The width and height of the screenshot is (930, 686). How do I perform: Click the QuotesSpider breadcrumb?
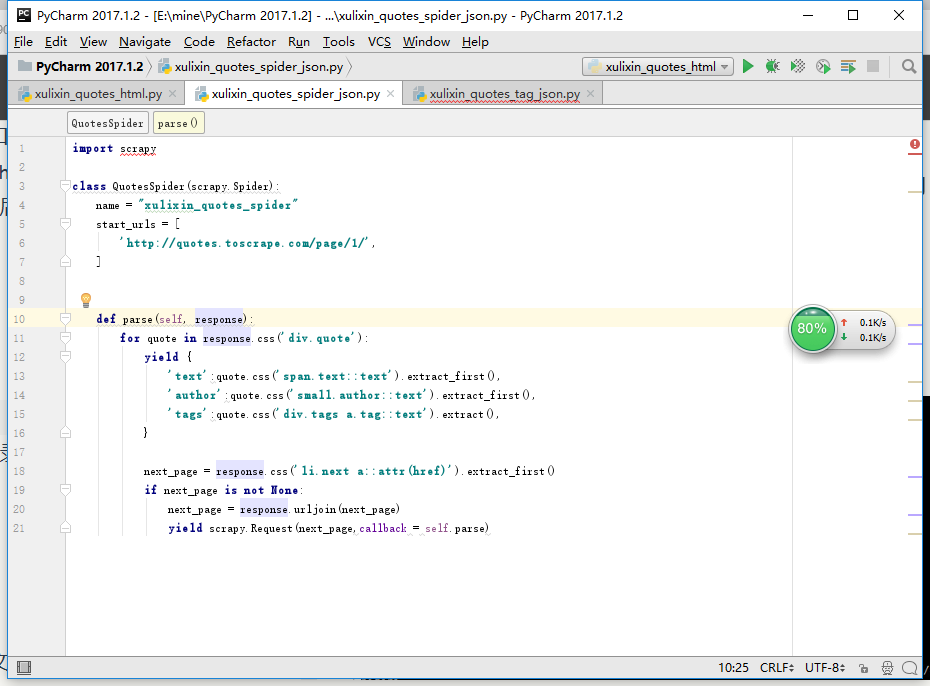pyautogui.click(x=107, y=123)
